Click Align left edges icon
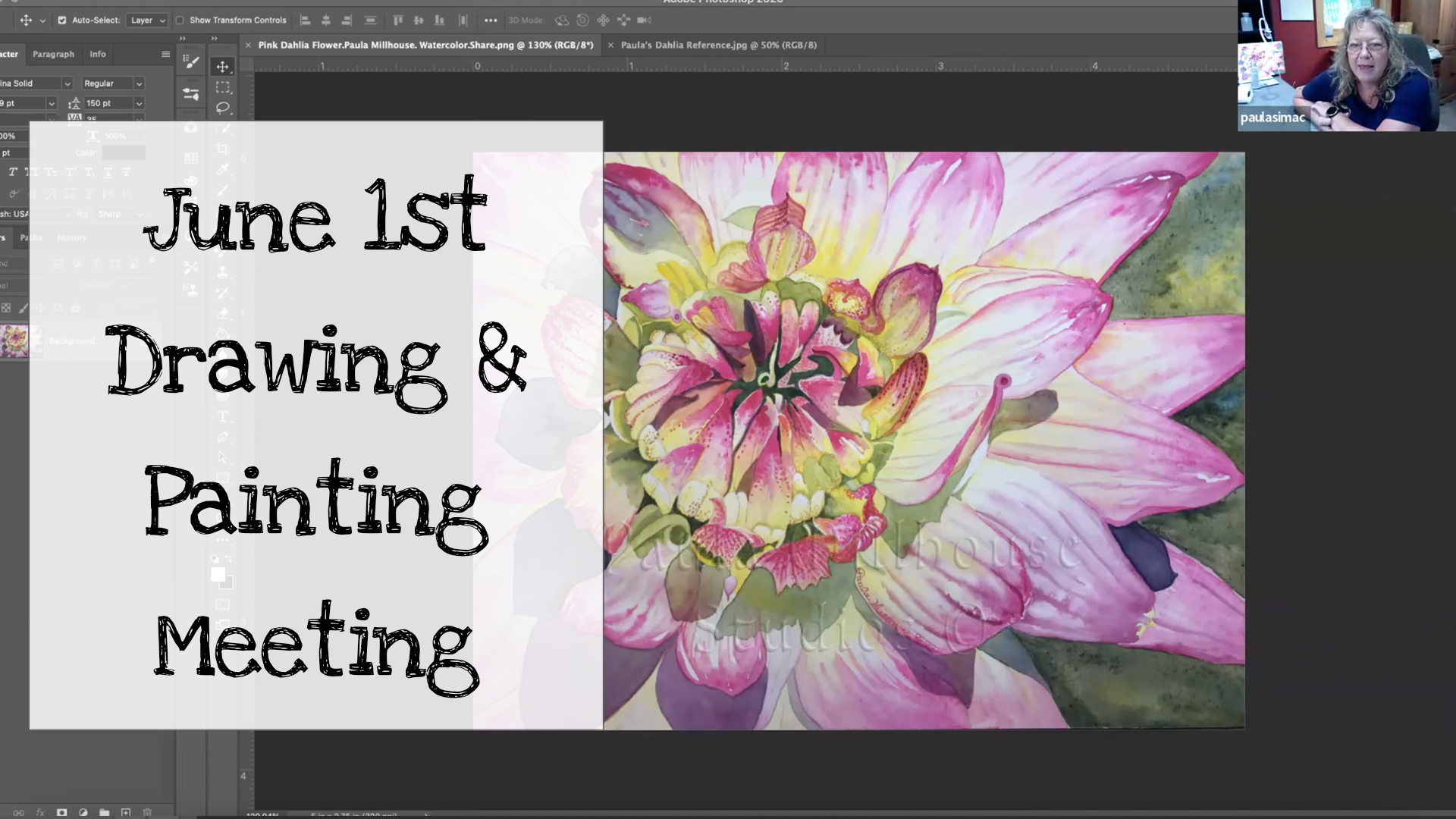 point(305,20)
